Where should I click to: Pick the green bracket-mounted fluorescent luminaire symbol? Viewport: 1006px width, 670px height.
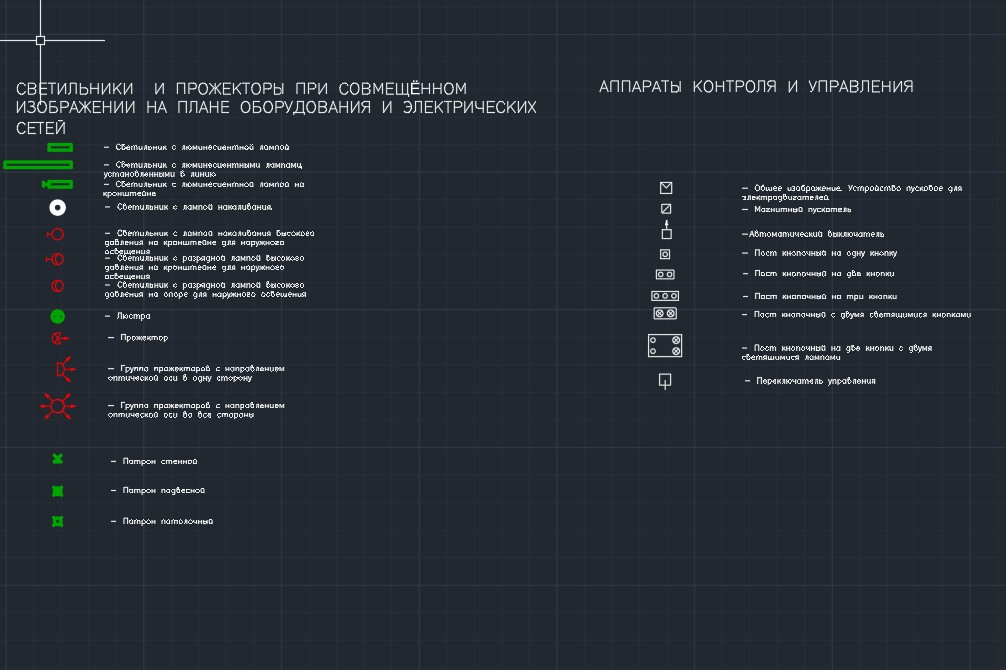[57, 184]
